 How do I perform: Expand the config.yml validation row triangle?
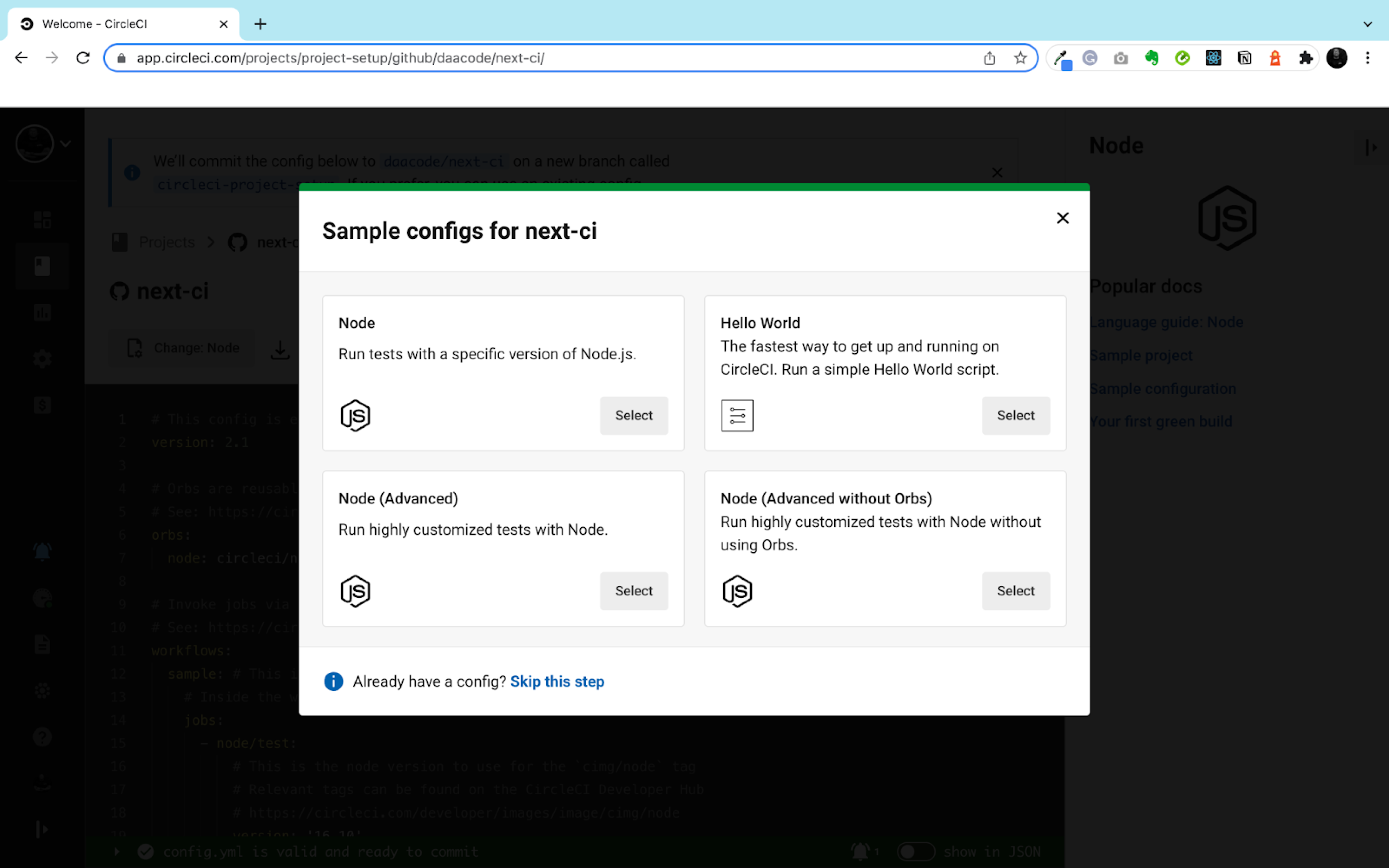(x=118, y=852)
